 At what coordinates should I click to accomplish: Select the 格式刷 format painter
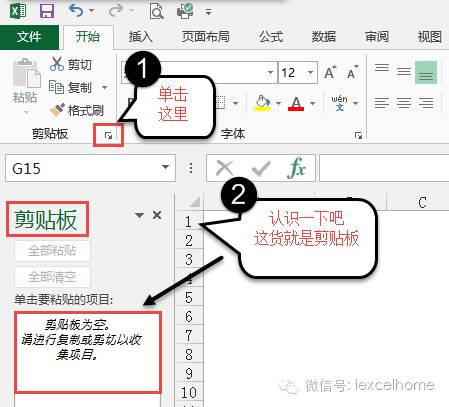pos(76,110)
